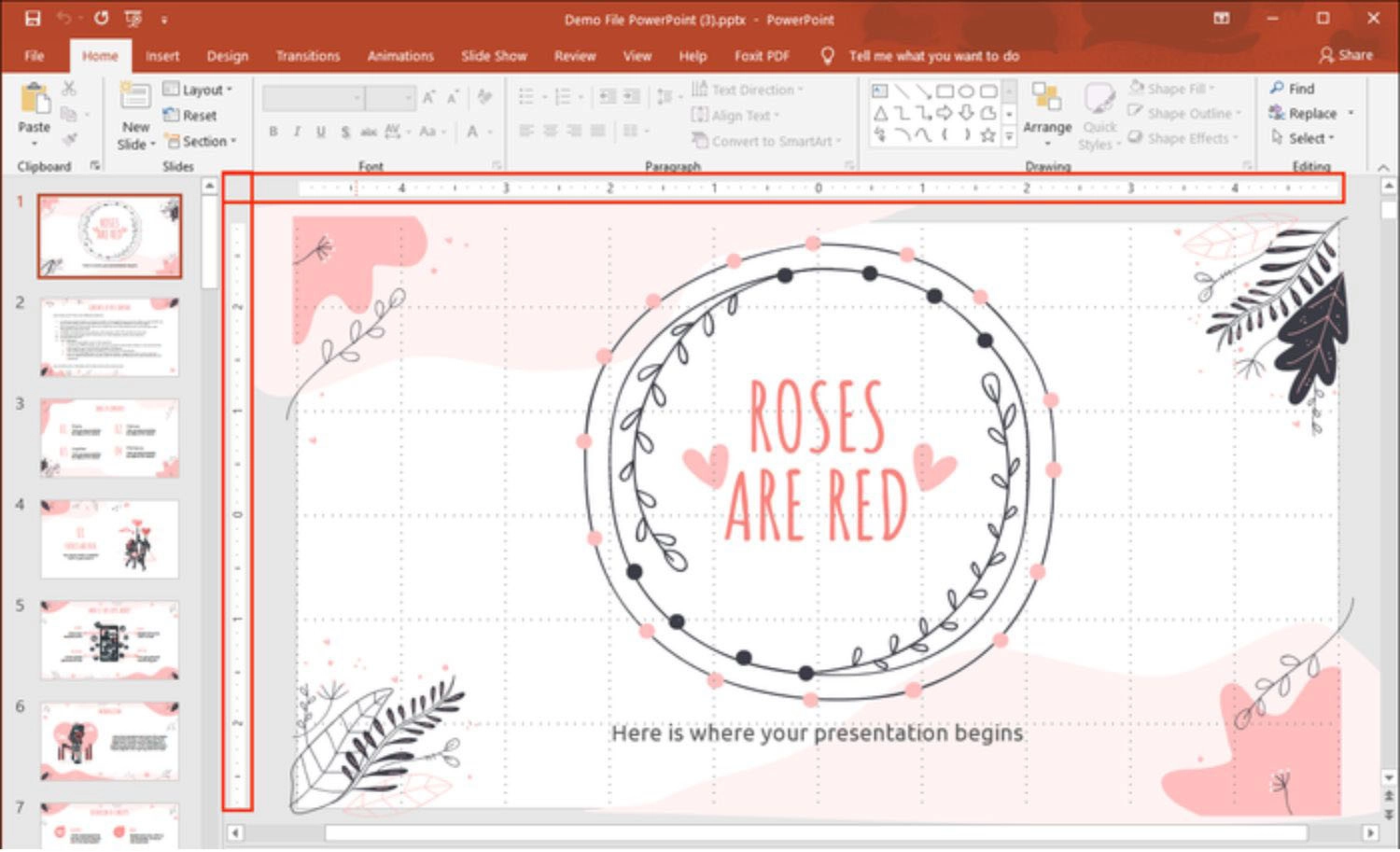
Task: Toggle text Shadow formatting
Action: (345, 132)
